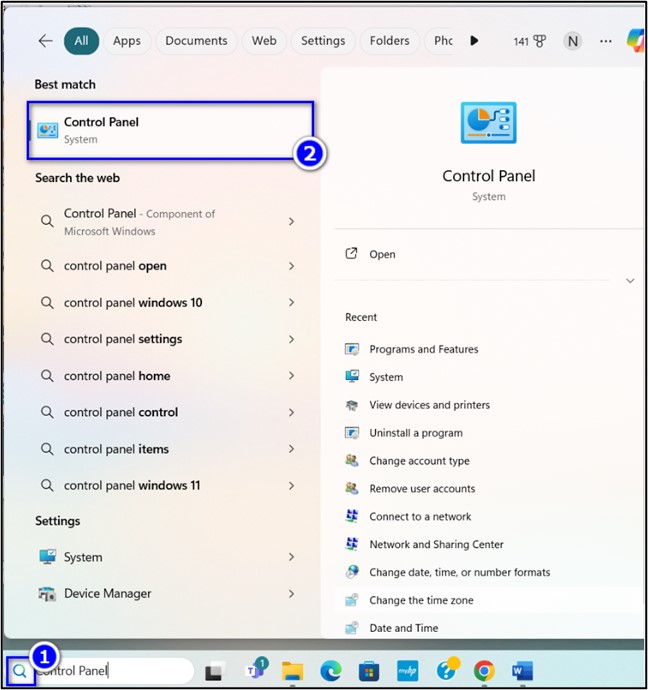Show more filter tabs with play arrow
This screenshot has height=690, width=648.
474,41
